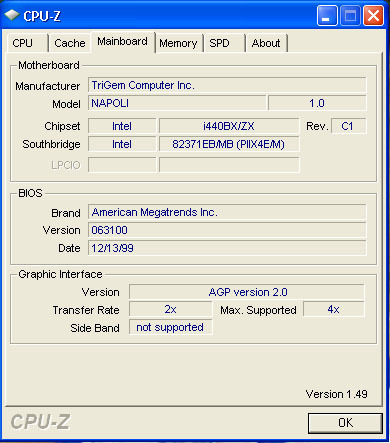Click the Transfer Rate label
Image resolution: width=390 pixels, height=443 pixels.
(x=86, y=310)
